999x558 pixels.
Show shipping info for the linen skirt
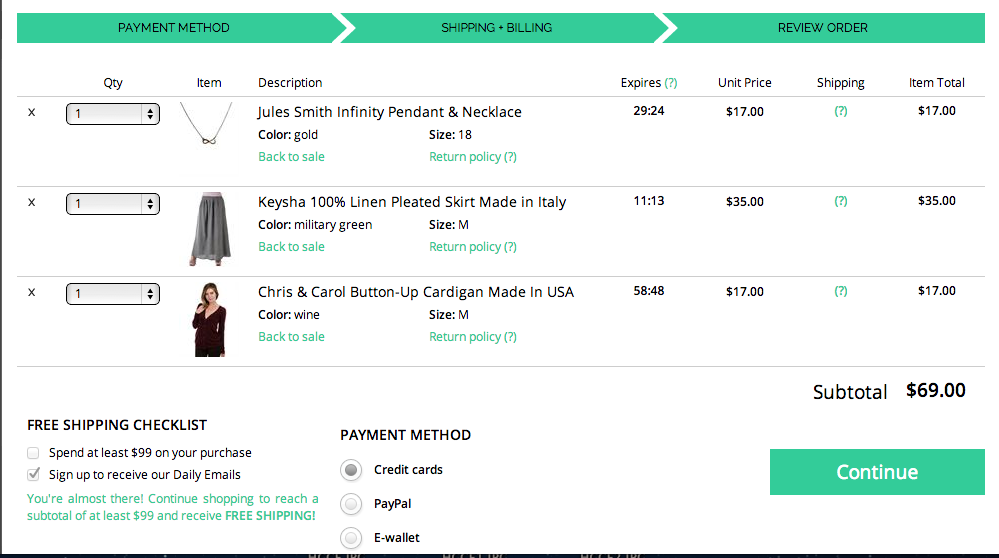point(841,201)
